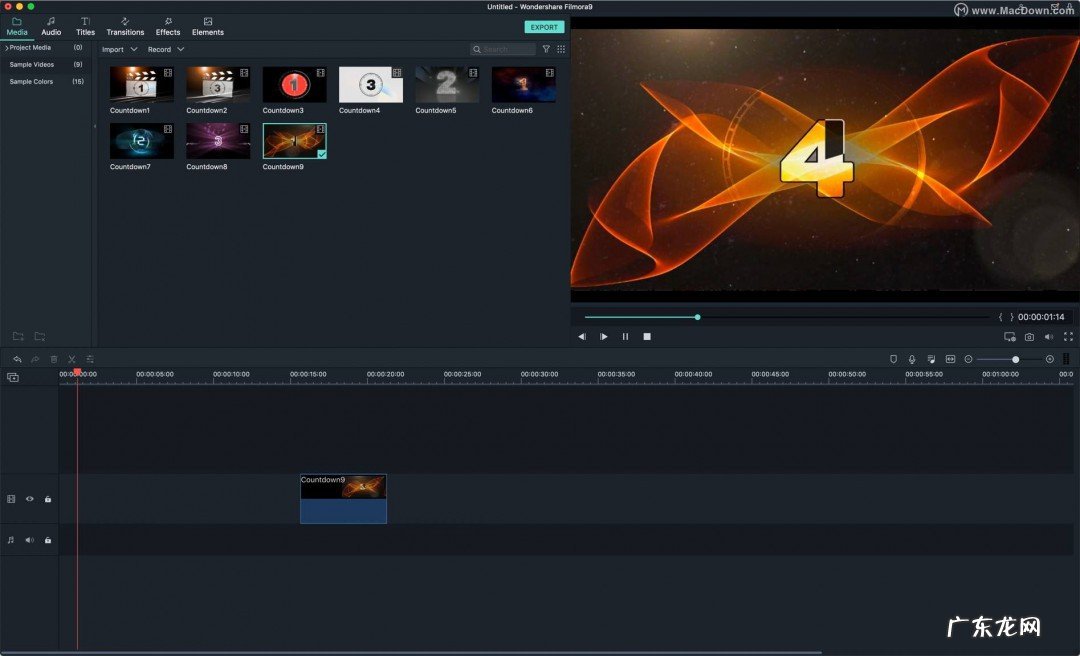Toggle the lock on the video track
Screen dimensions: 1080x656
tap(47, 499)
